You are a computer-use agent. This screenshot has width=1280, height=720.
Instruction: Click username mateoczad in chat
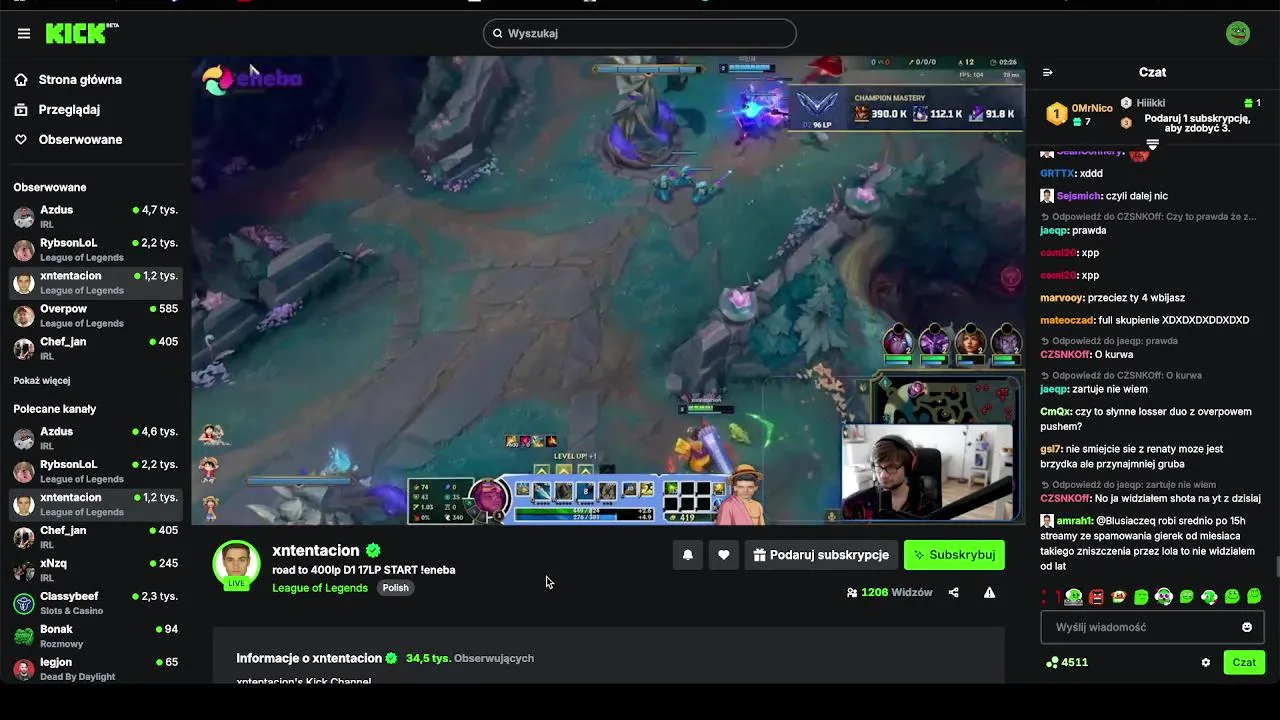[x=1067, y=320]
